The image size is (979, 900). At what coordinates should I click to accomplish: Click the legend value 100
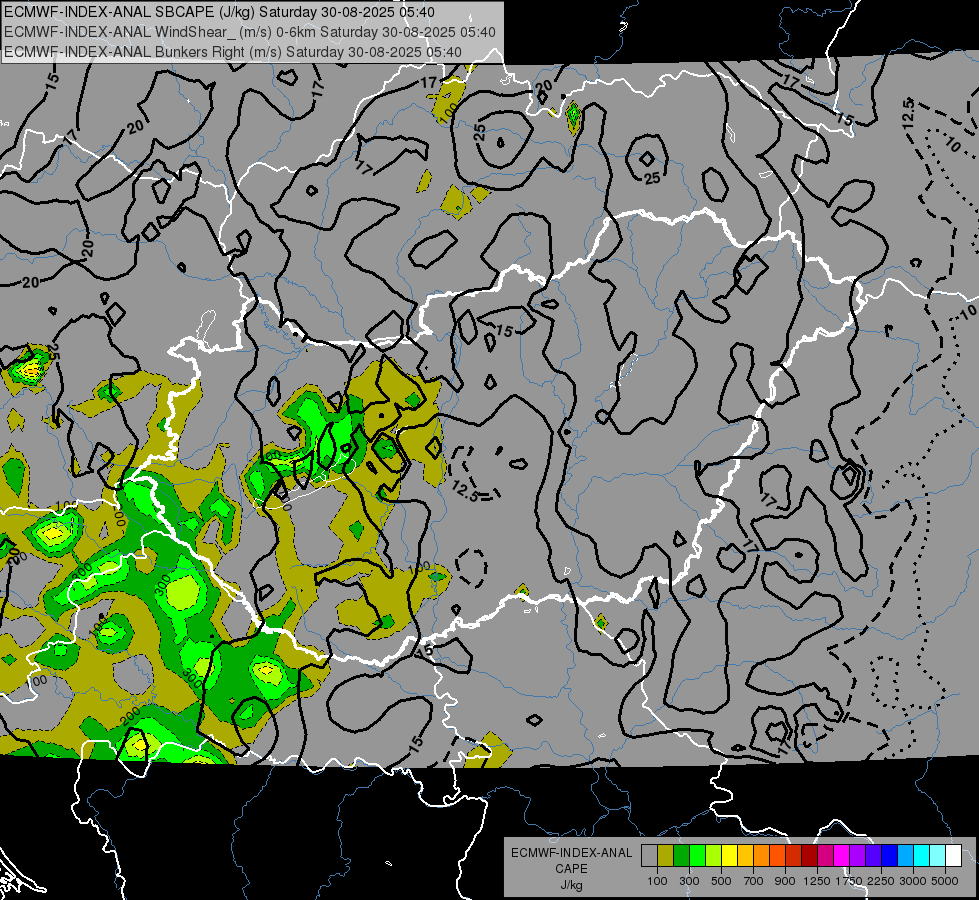pos(657,881)
